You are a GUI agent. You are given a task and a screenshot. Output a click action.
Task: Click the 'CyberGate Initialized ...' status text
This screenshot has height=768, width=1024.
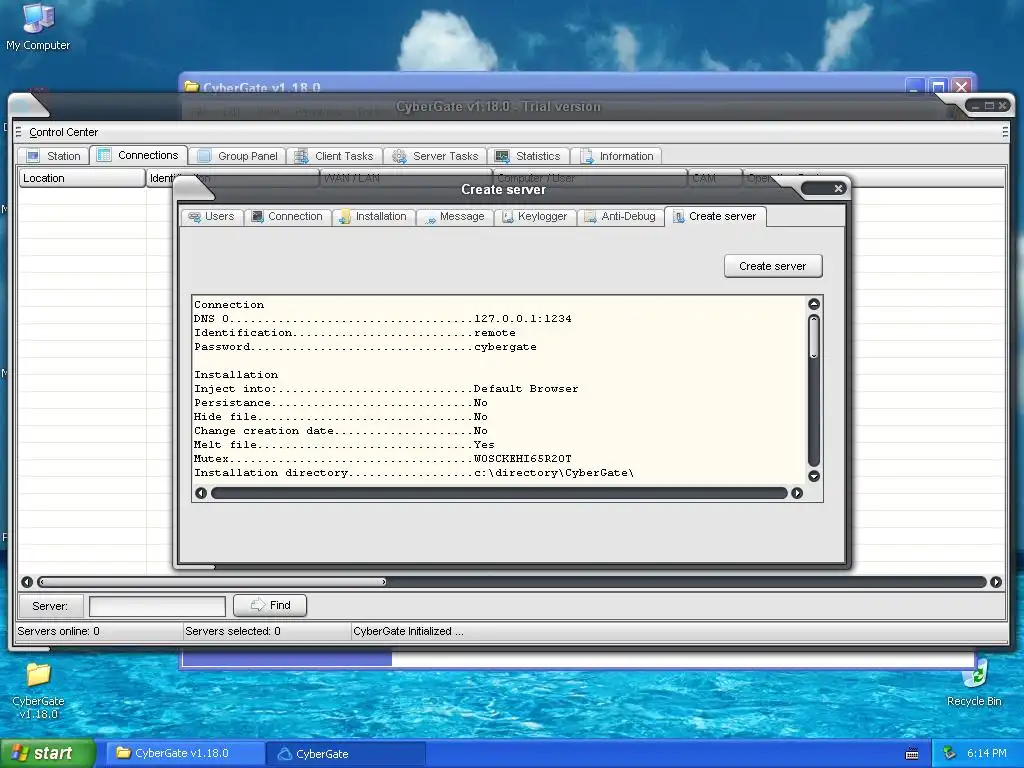pyautogui.click(x=408, y=632)
